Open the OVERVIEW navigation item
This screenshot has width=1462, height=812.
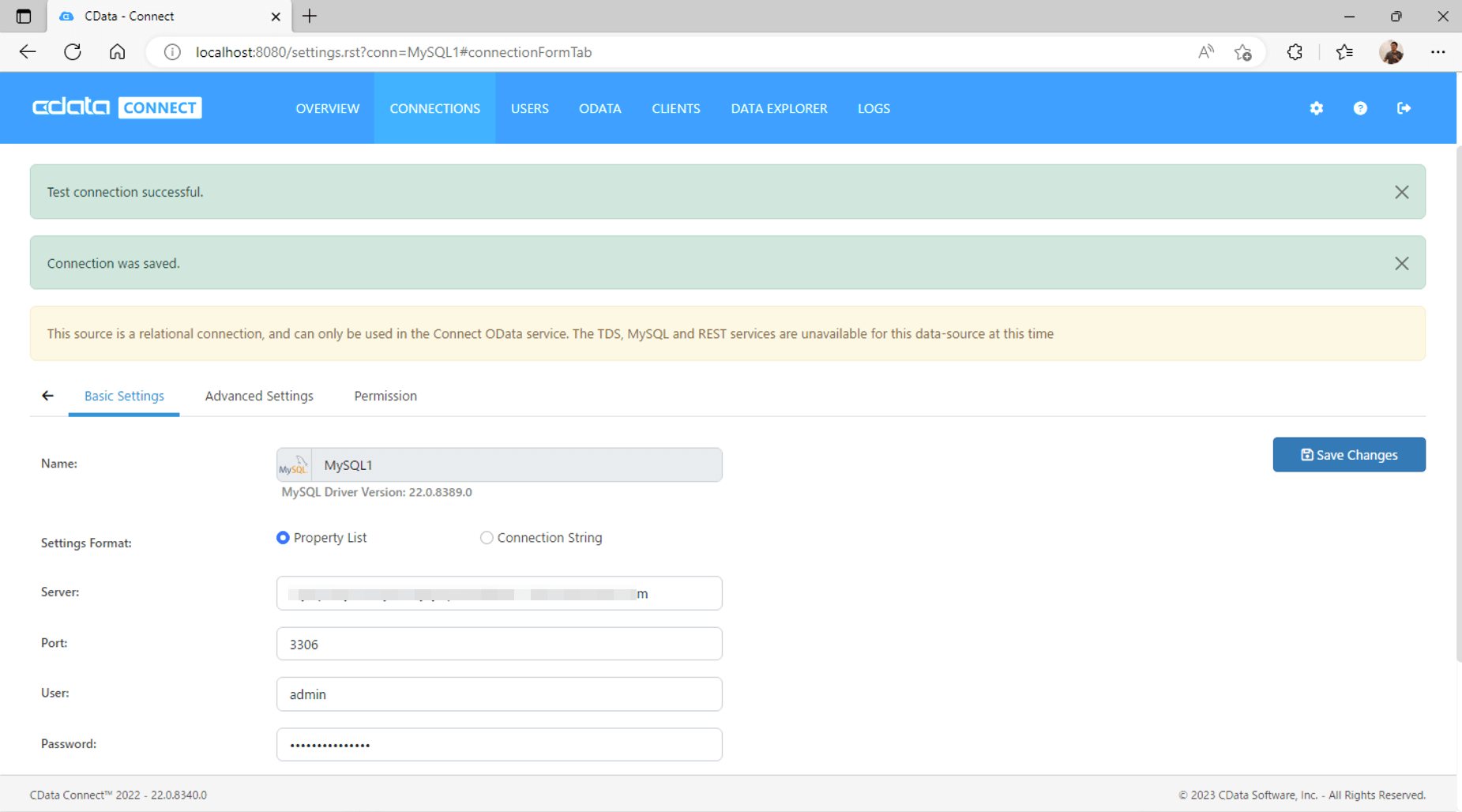pyautogui.click(x=328, y=108)
